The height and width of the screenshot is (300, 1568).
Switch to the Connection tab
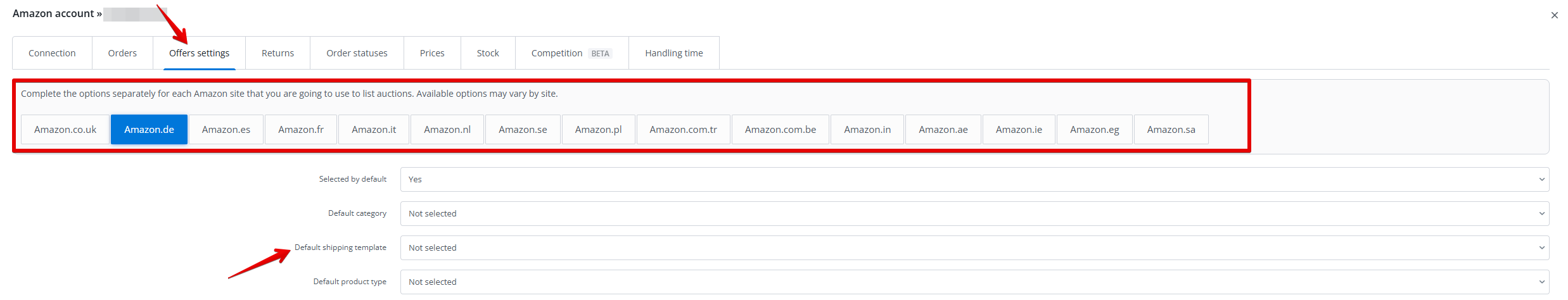52,53
